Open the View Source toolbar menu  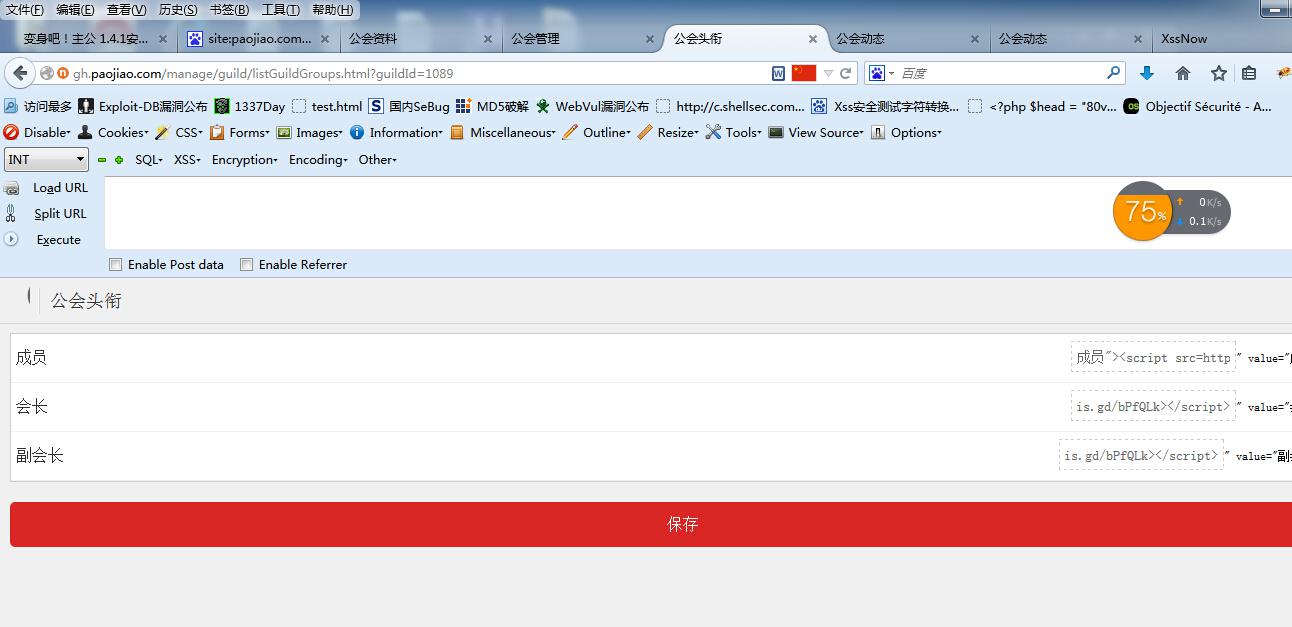[x=816, y=132]
